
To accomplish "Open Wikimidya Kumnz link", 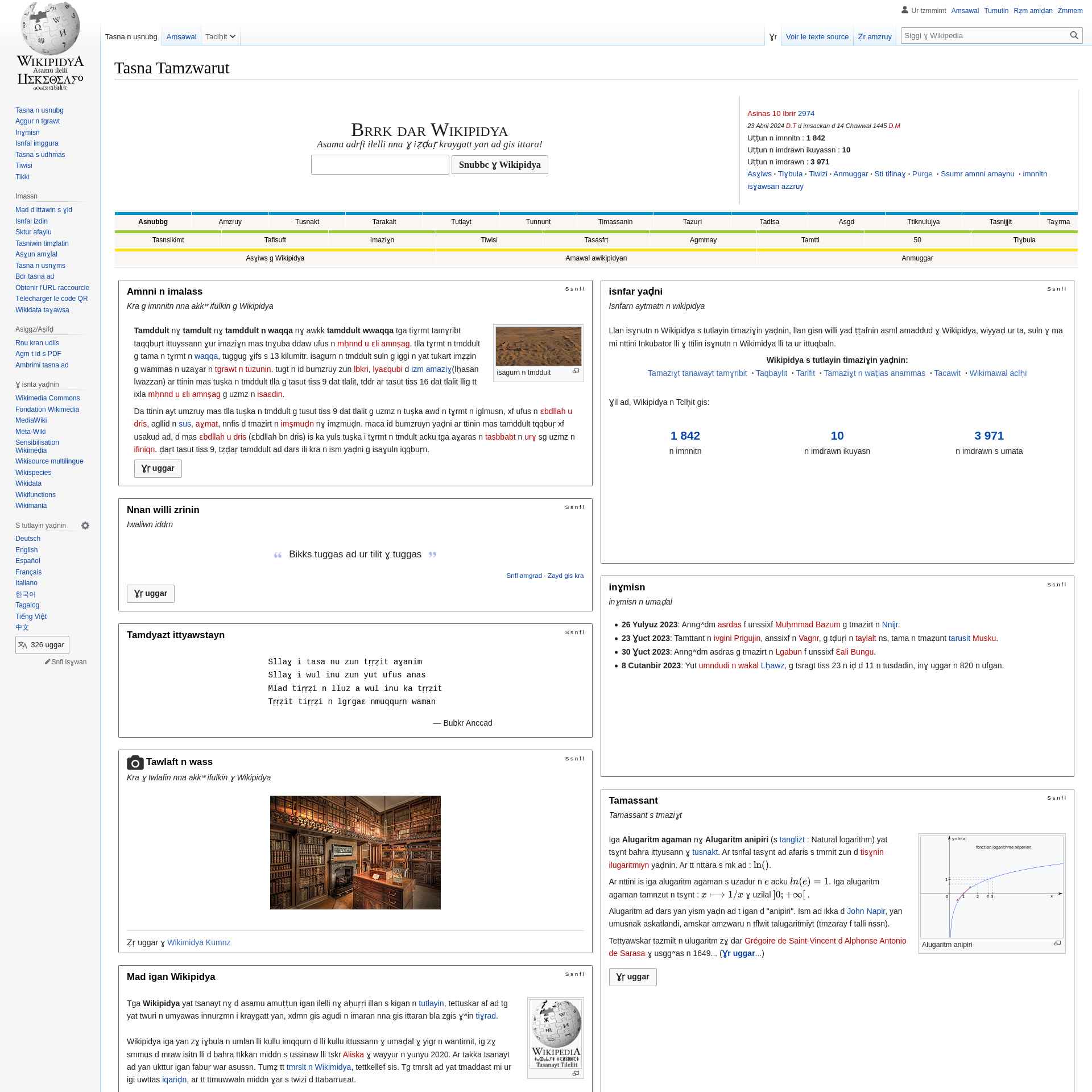I will pos(199,942).
